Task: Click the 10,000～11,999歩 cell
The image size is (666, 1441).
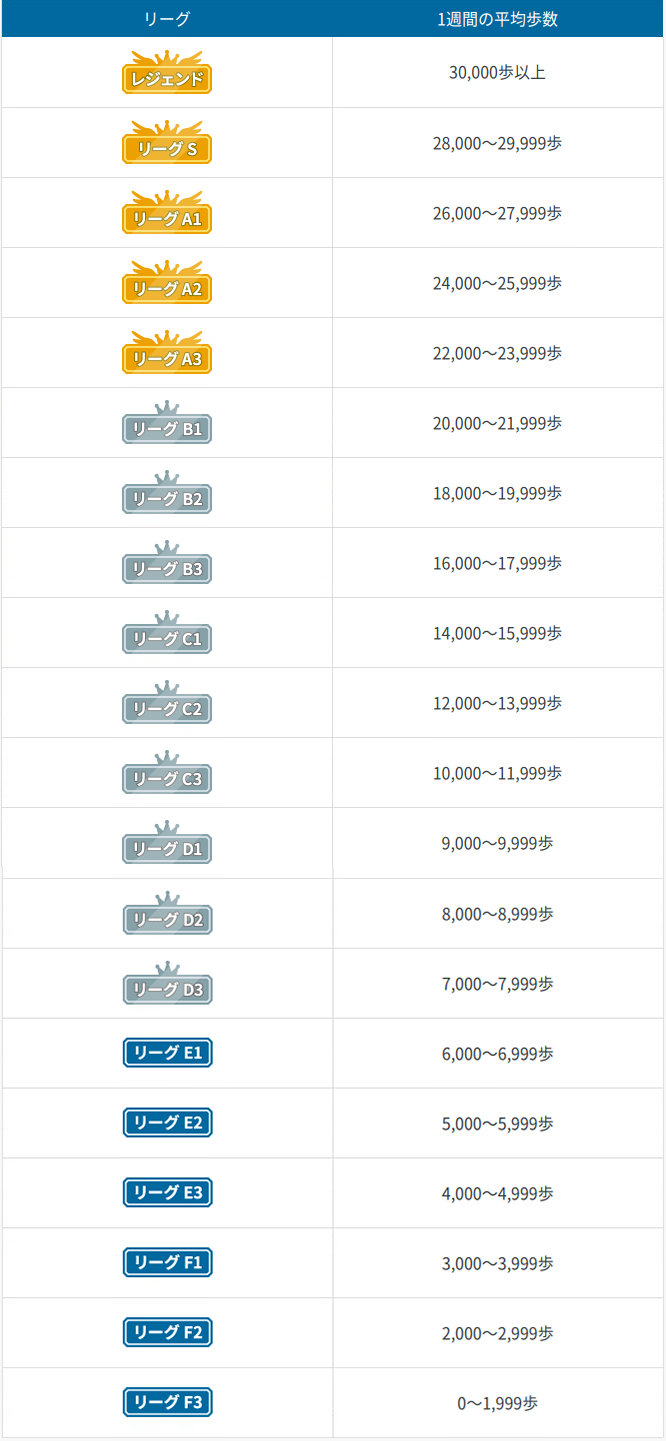Action: 498,773
